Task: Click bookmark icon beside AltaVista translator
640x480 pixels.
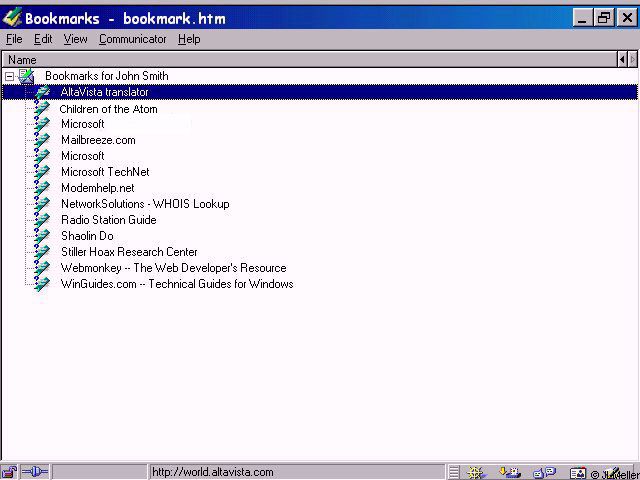Action: tap(42, 92)
